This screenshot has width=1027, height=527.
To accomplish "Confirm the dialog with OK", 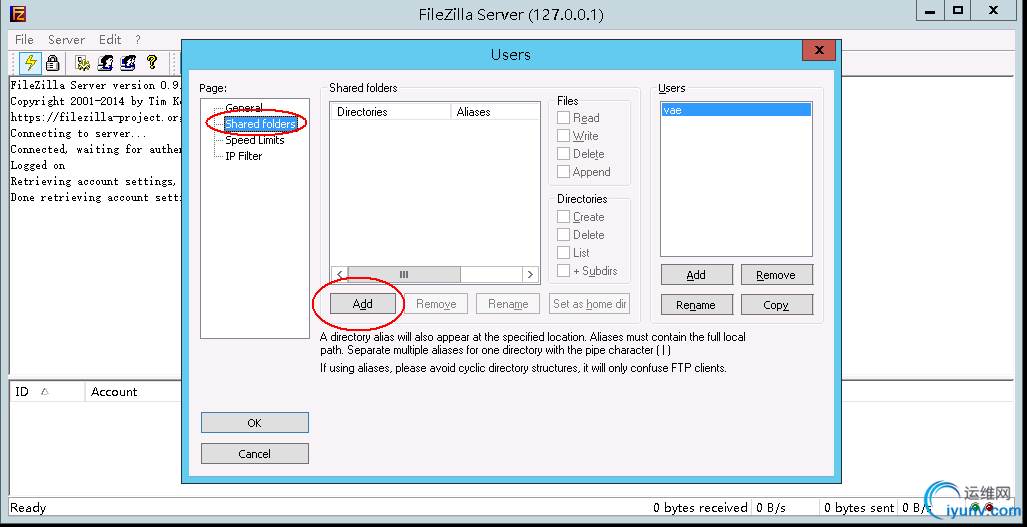I will tap(255, 423).
